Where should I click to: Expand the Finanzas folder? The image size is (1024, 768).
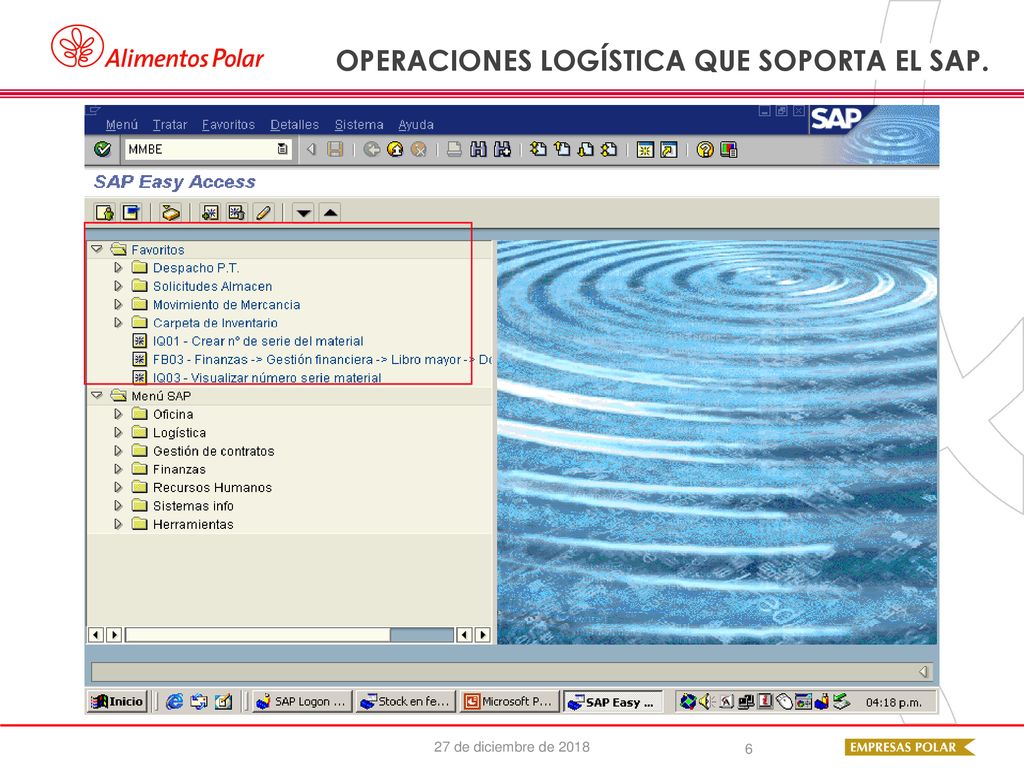click(118, 469)
